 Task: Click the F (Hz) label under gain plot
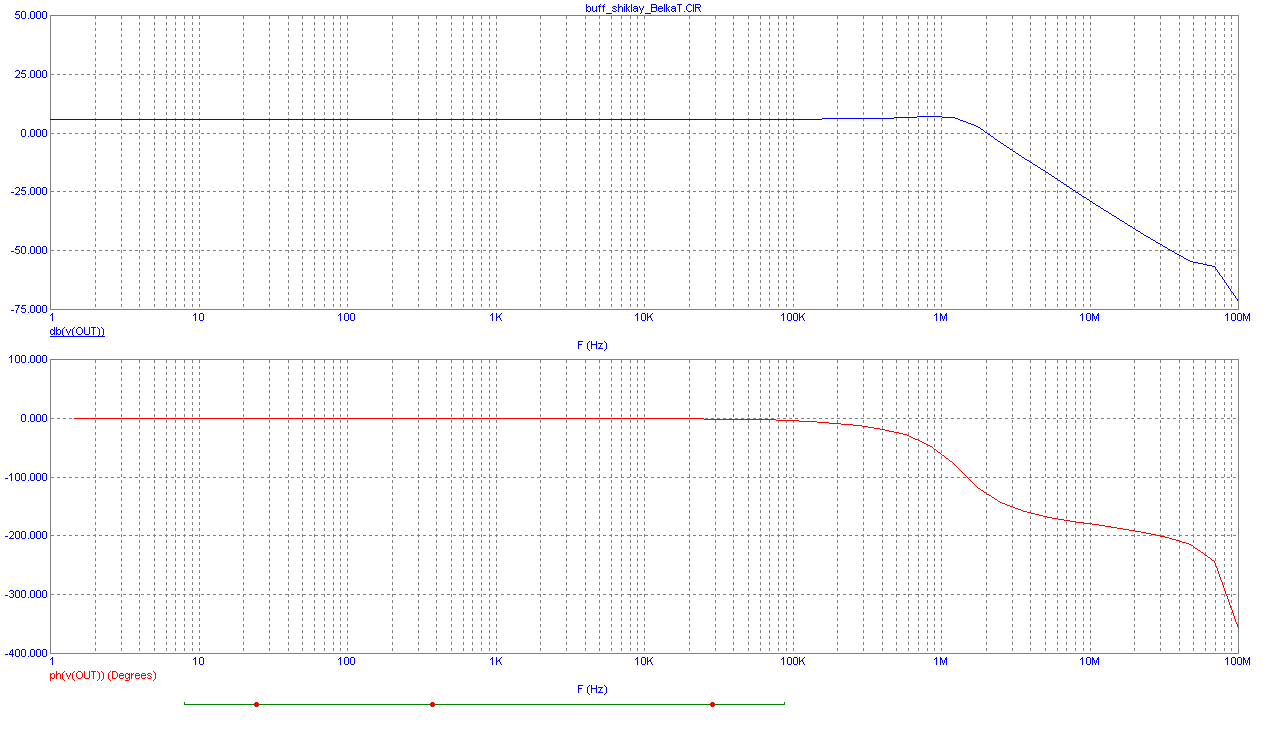[592, 345]
